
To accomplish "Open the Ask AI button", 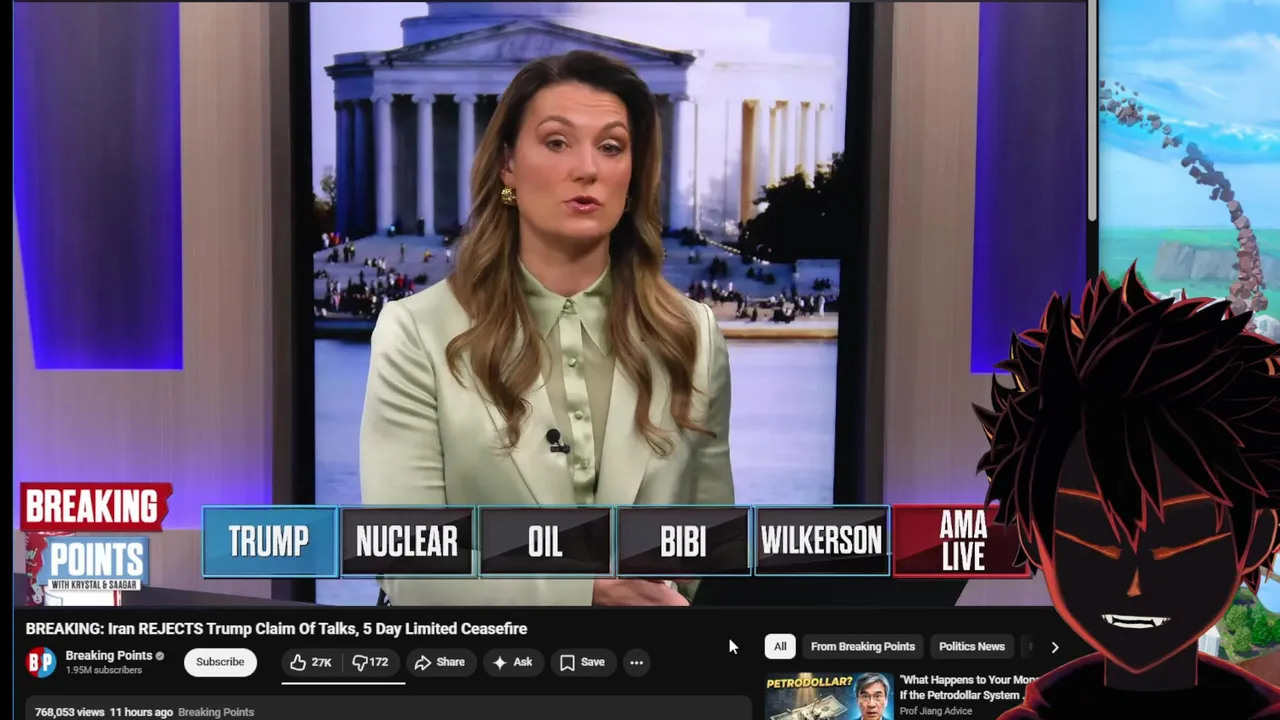I will tap(512, 662).
